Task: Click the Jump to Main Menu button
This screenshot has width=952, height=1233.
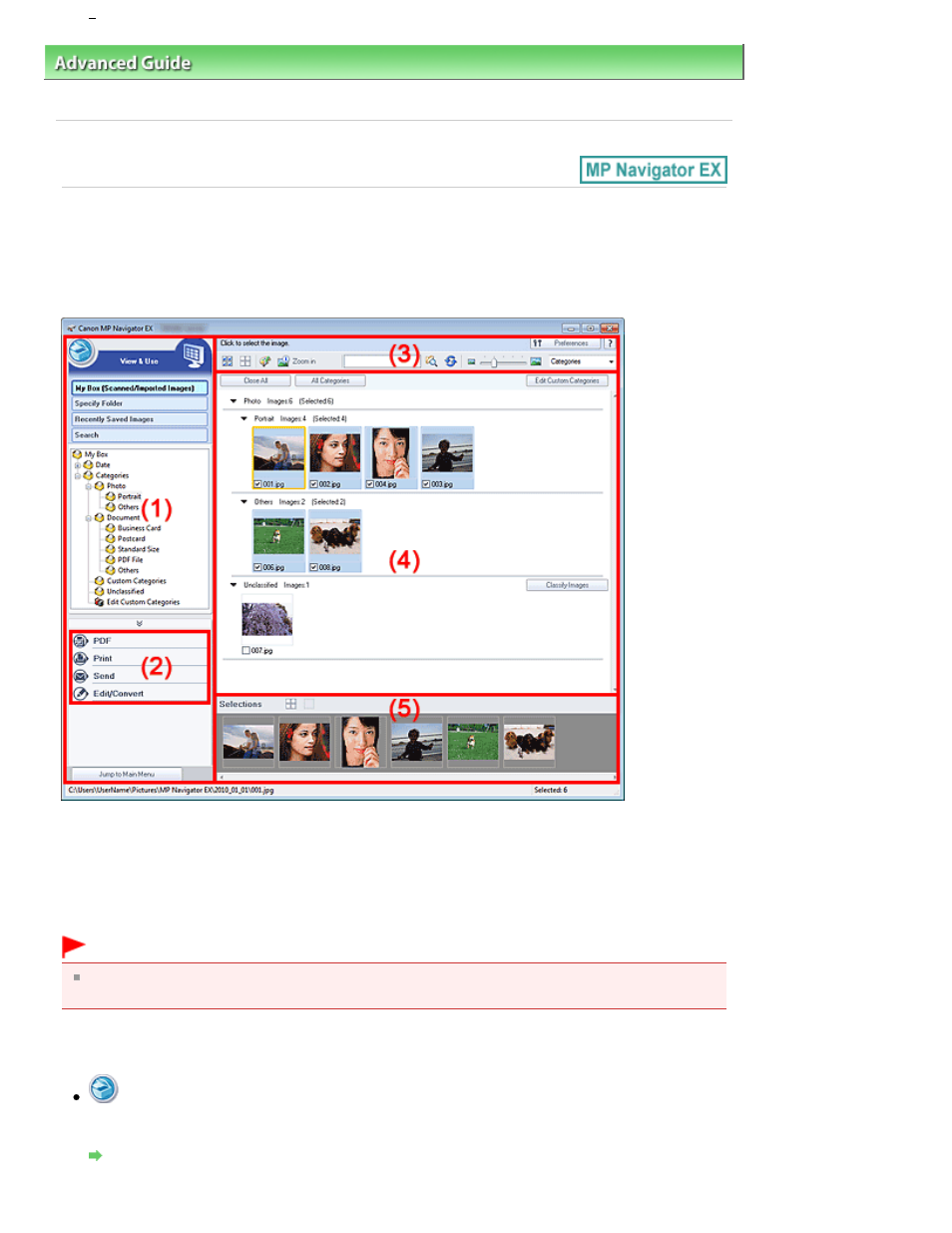Action: point(127,774)
